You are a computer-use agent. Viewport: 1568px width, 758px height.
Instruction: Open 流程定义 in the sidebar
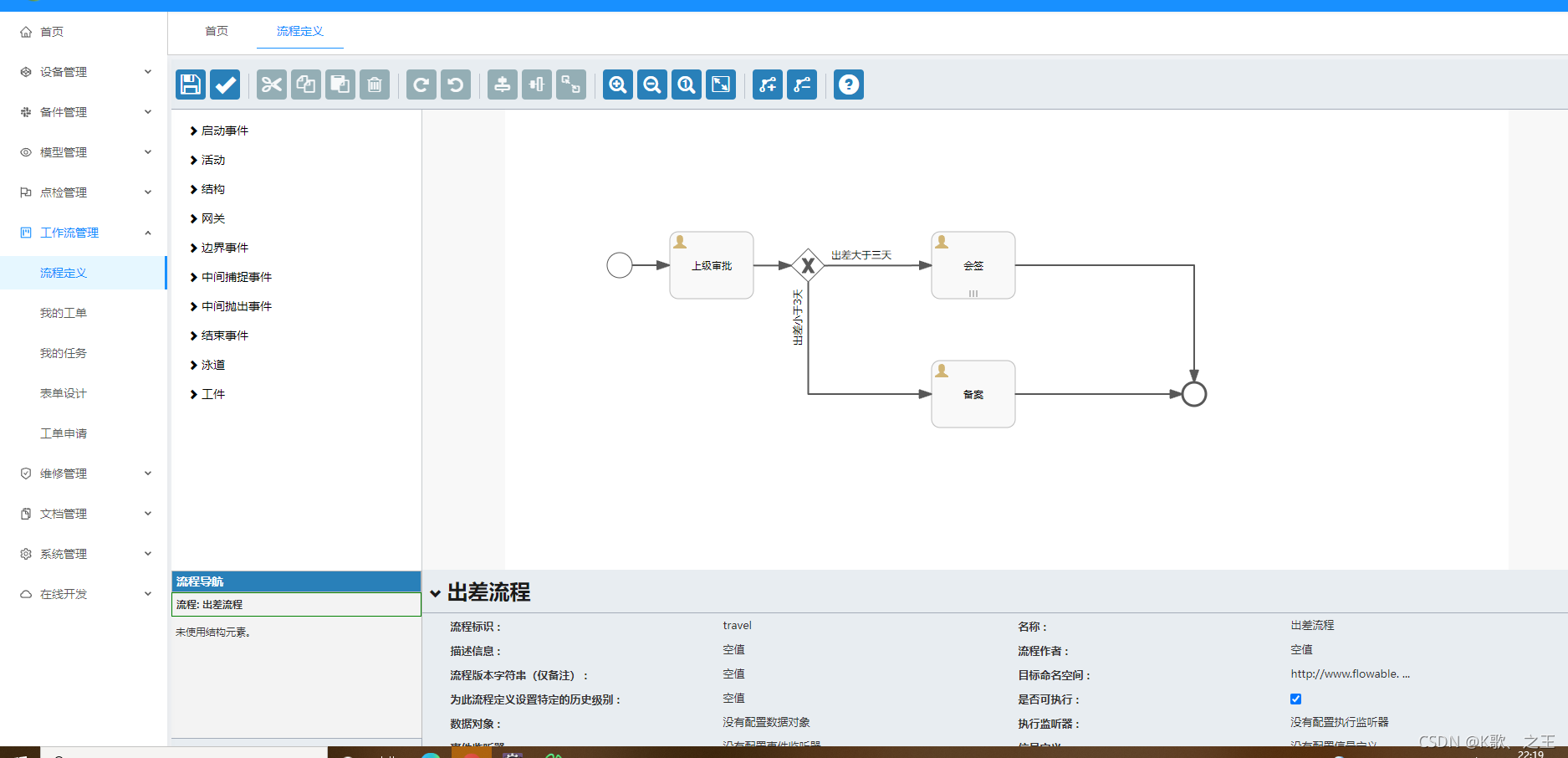(x=84, y=273)
